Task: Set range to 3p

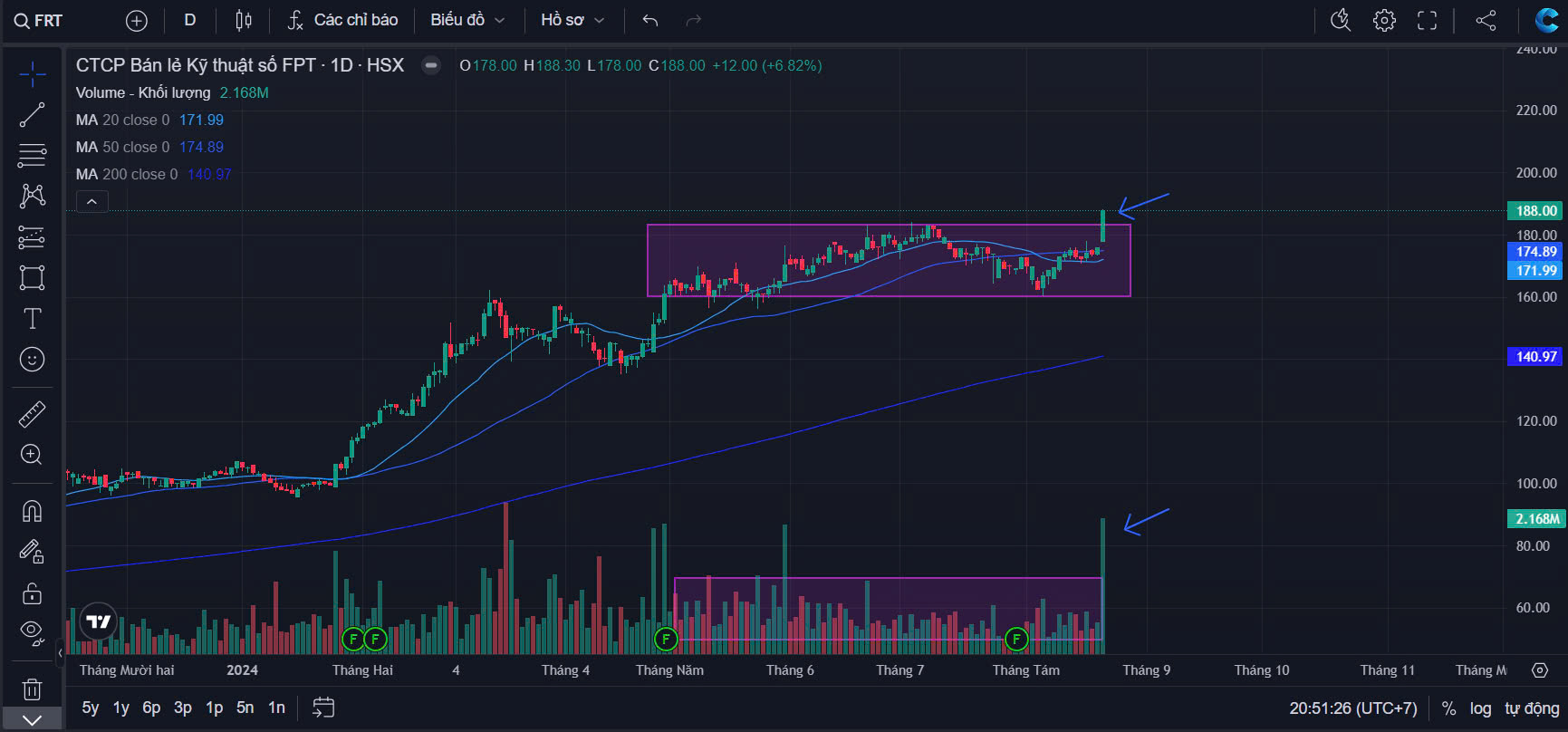Action: click(183, 708)
